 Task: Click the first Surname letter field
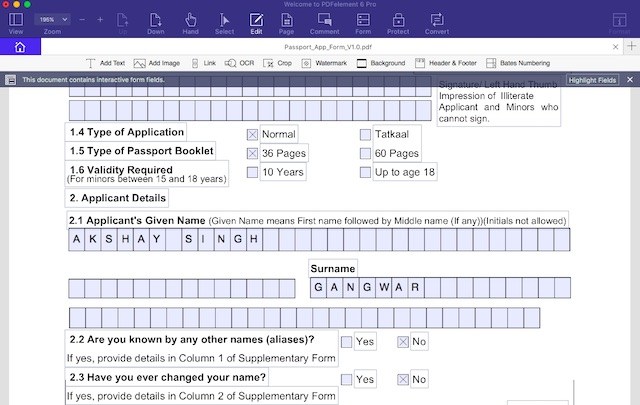coord(320,288)
